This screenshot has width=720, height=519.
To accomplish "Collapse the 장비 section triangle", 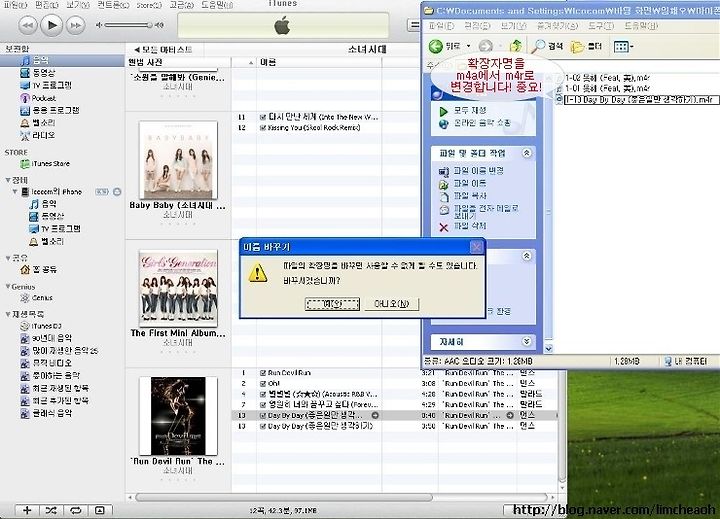I will point(8,180).
